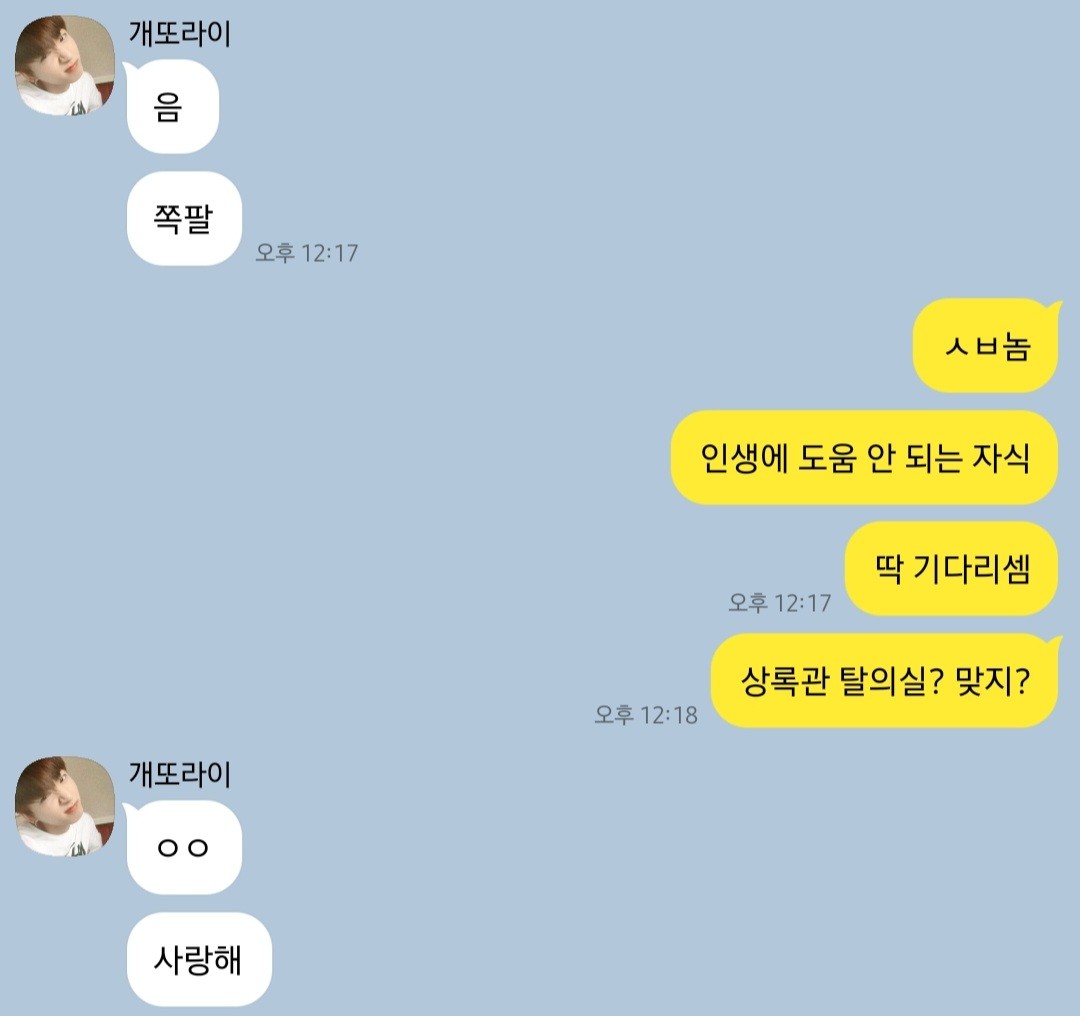Open the top 개또라이 profile picture
The height and width of the screenshot is (1016, 1080).
(x=65, y=65)
